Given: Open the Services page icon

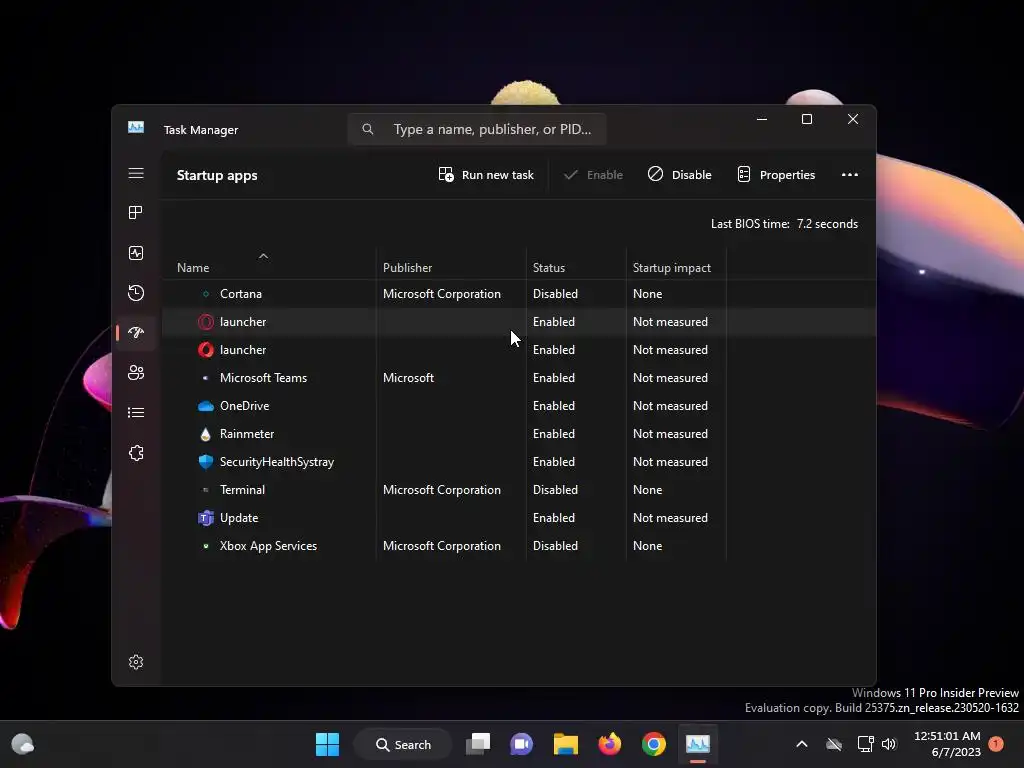Looking at the screenshot, I should 136,453.
